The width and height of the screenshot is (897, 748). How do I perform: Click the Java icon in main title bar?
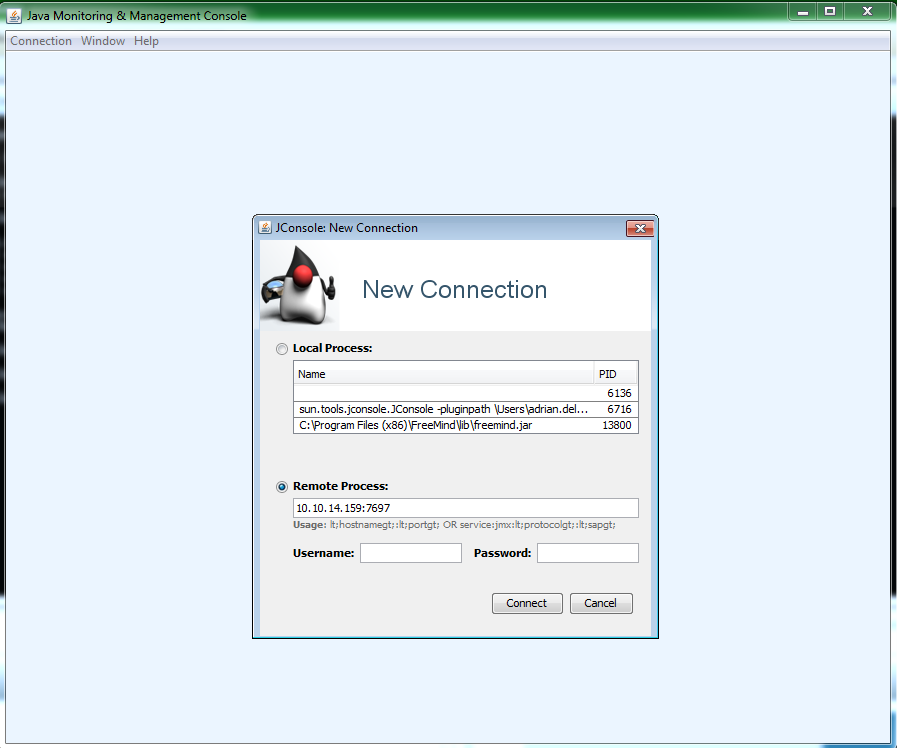(14, 15)
